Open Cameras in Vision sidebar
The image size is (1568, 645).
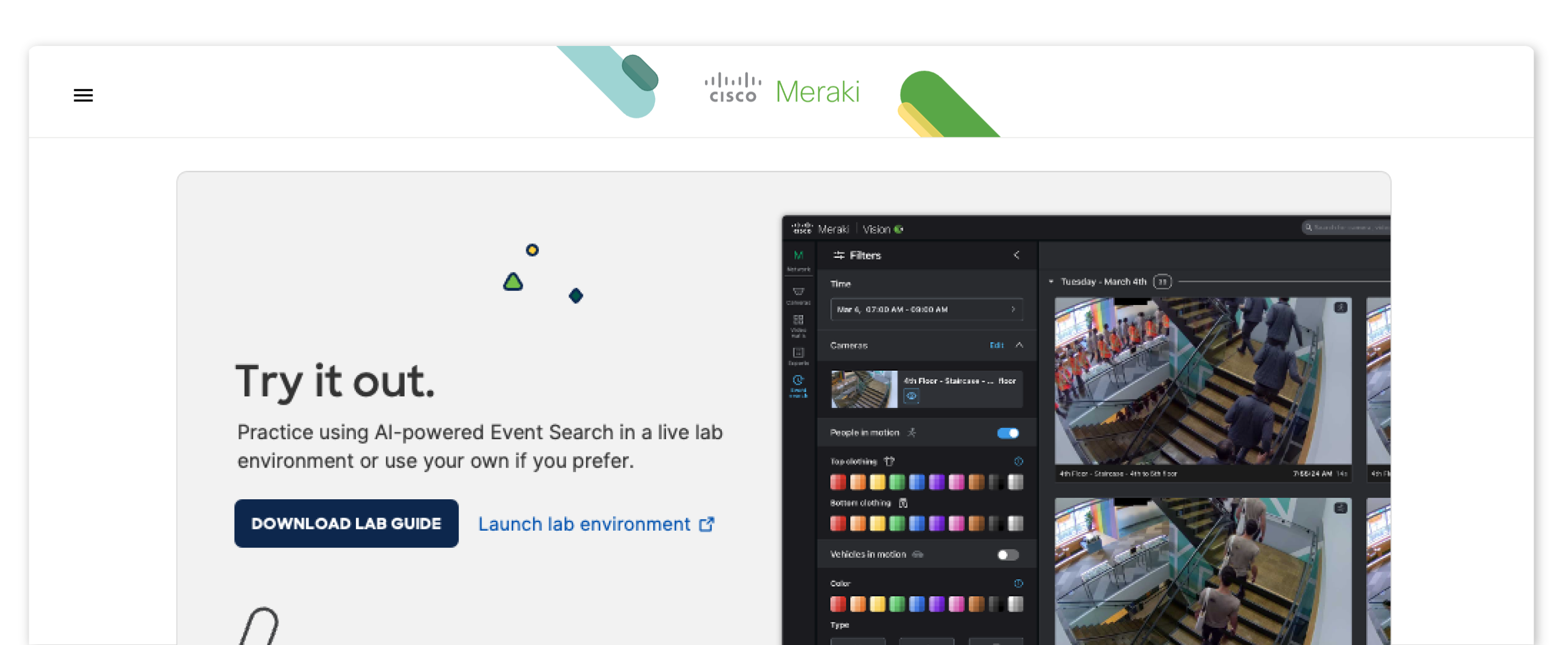[798, 295]
